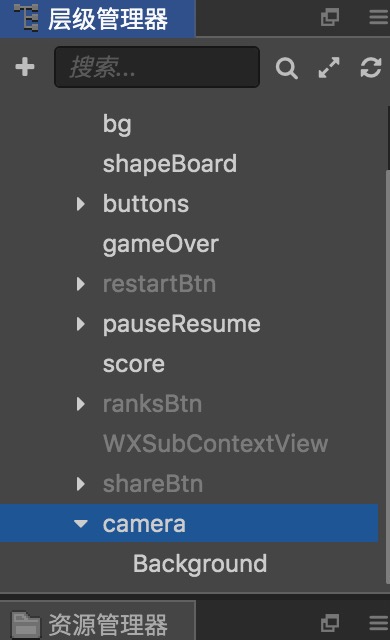Pop out the hierarchy manager panel
The height and width of the screenshot is (640, 390).
(330, 17)
